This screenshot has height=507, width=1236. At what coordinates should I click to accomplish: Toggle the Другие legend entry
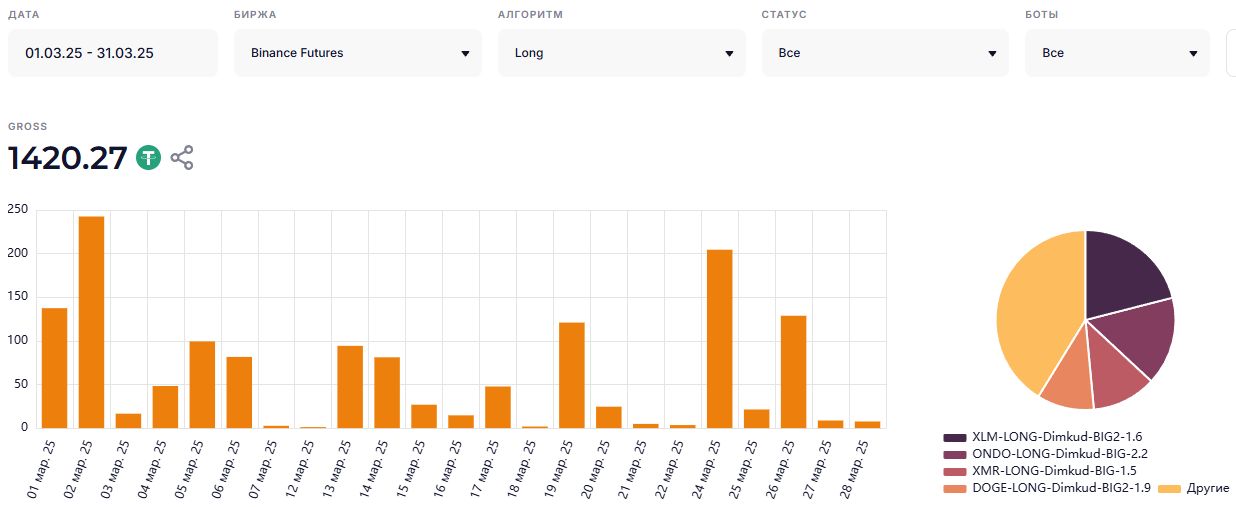[1207, 488]
